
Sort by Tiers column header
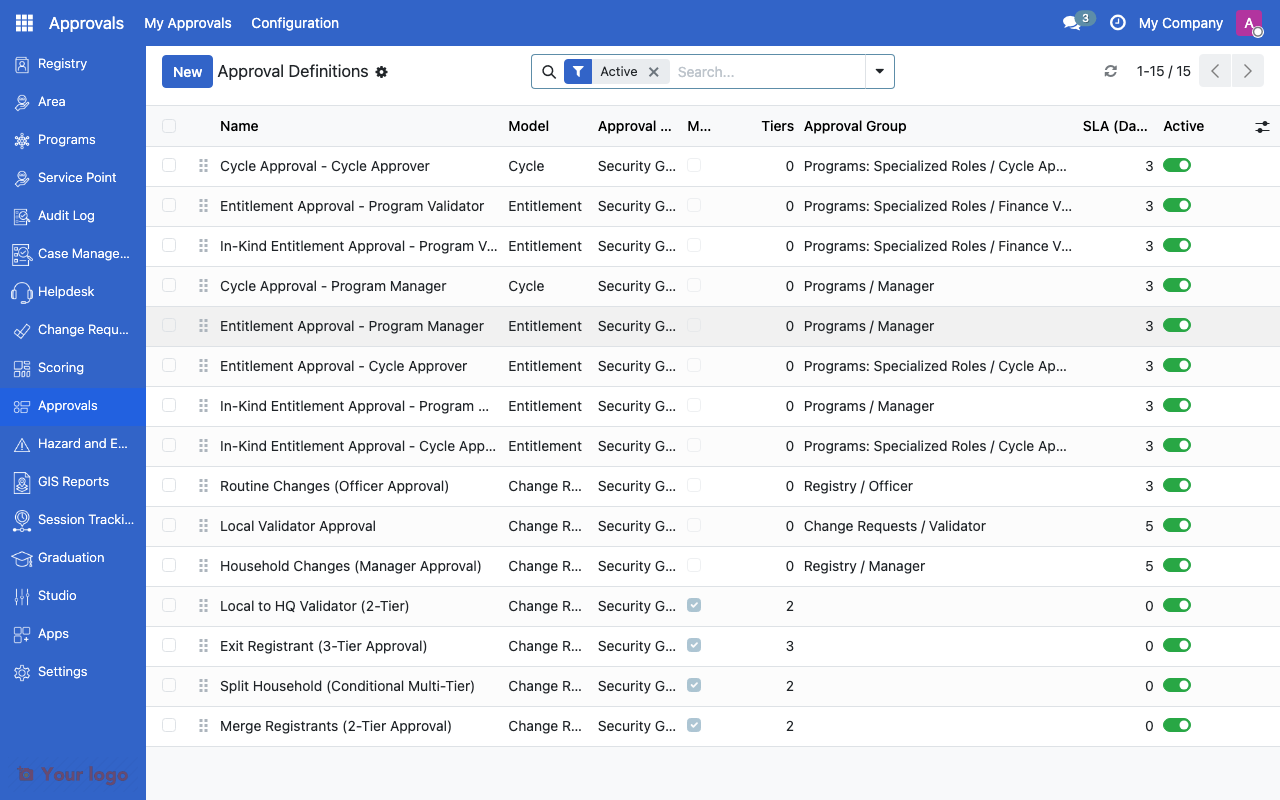click(777, 126)
